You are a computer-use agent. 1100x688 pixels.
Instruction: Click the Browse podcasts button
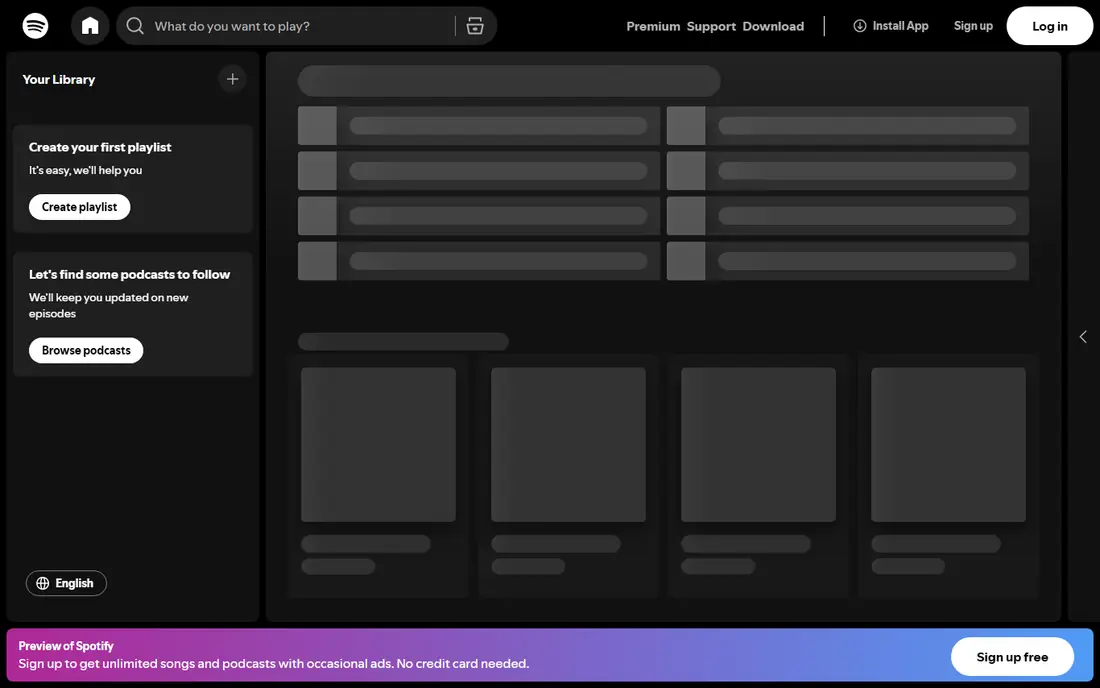tap(86, 351)
